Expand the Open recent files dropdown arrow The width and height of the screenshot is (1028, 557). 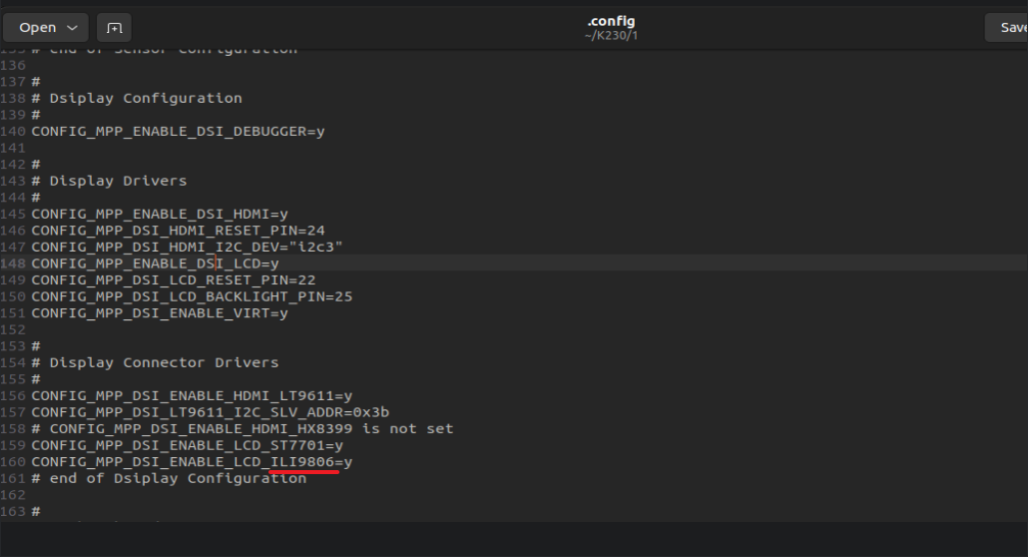pos(72,27)
